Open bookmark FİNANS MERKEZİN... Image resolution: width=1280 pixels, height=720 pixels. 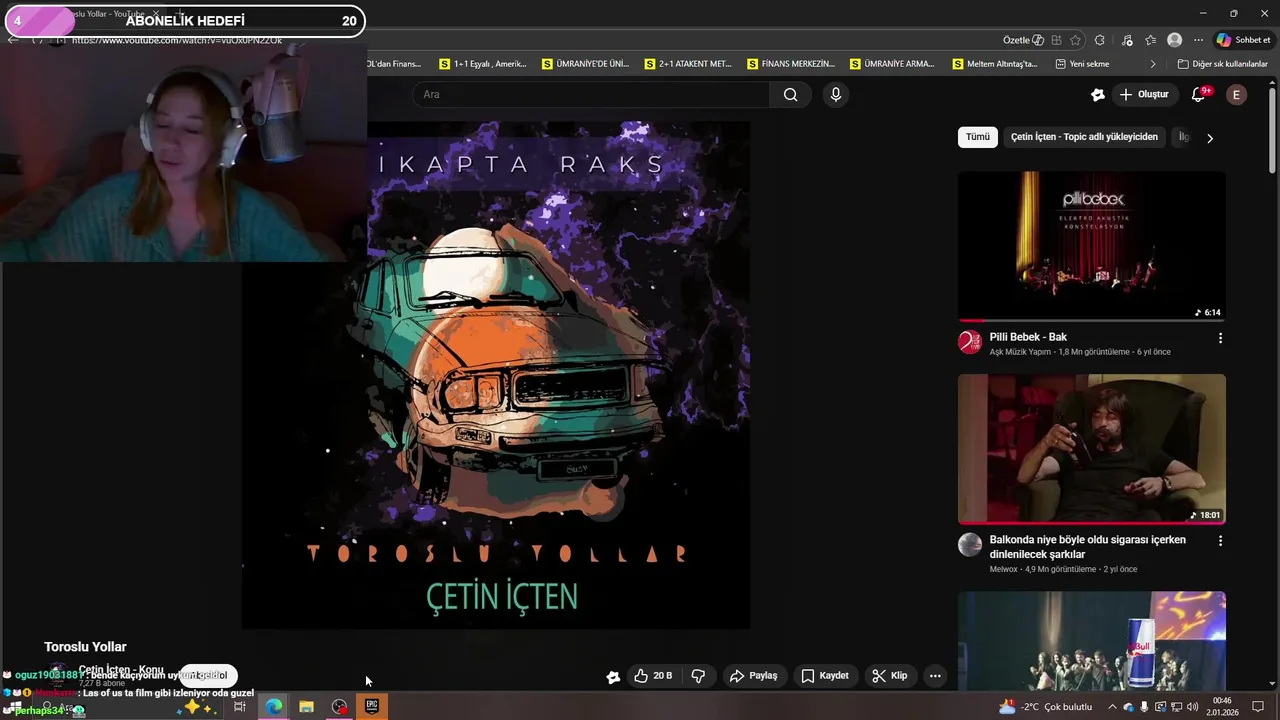click(x=791, y=64)
